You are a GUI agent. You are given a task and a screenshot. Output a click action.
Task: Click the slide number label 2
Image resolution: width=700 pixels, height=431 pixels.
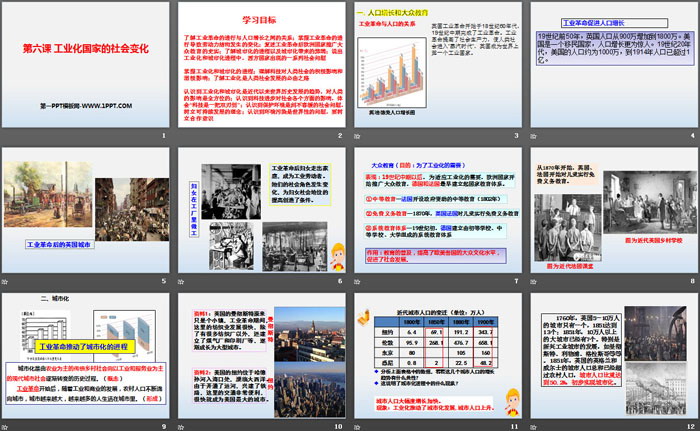click(340, 136)
